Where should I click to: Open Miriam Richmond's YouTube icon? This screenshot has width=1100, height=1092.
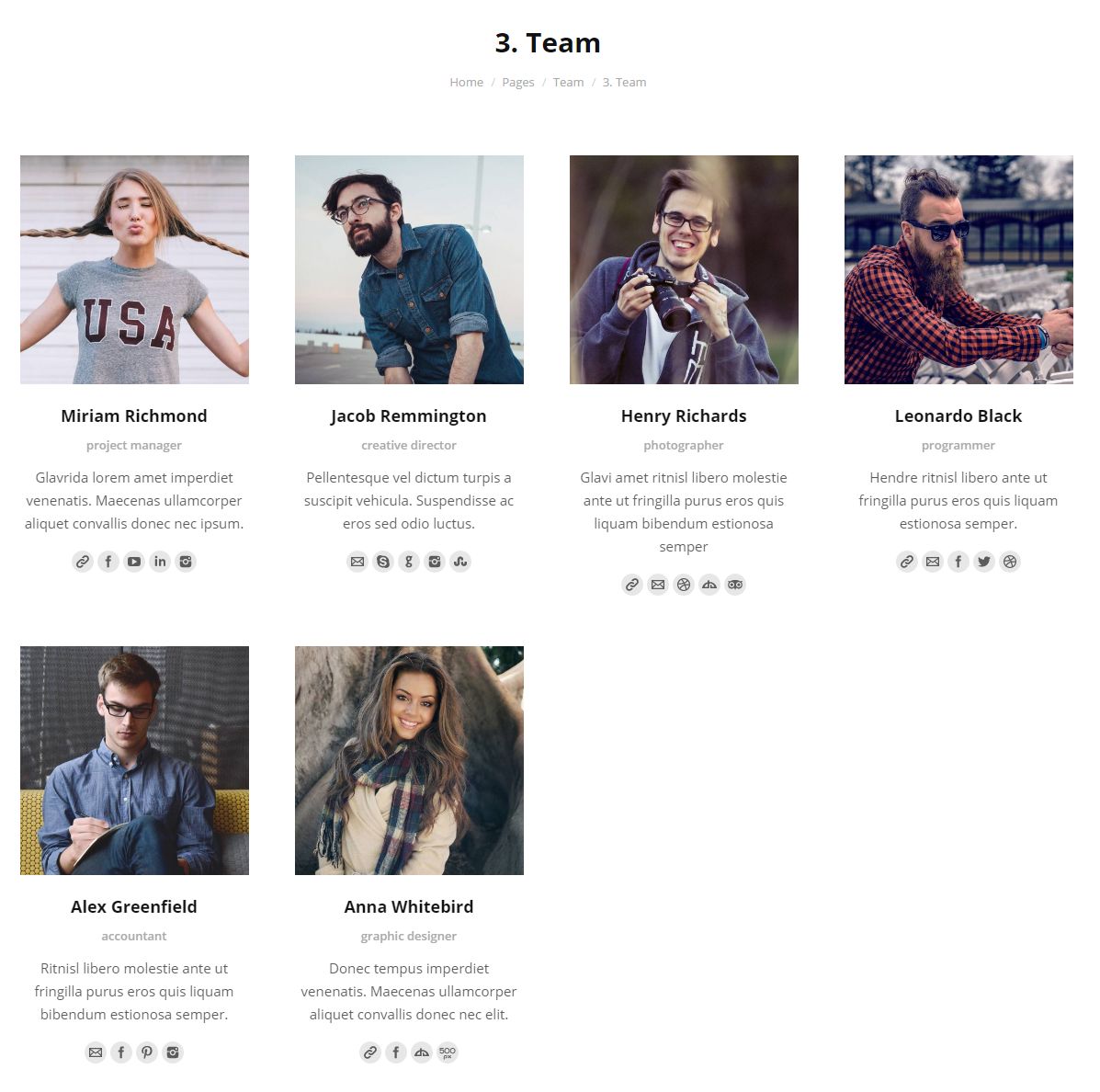pos(134,562)
